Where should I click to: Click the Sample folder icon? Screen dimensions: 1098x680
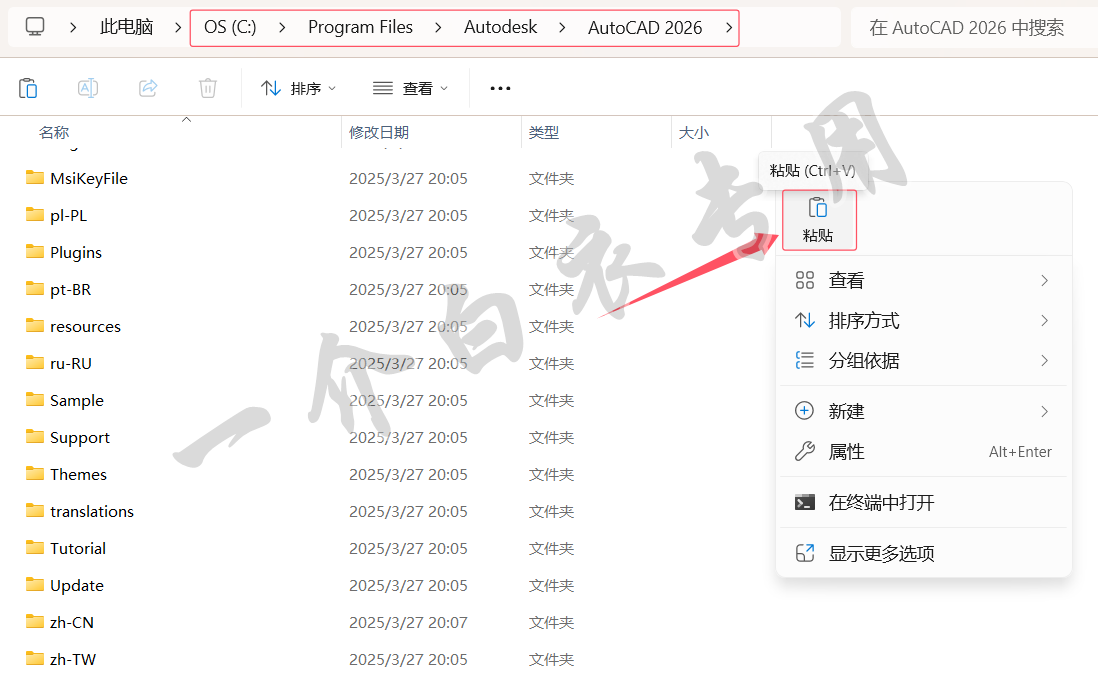tap(34, 399)
